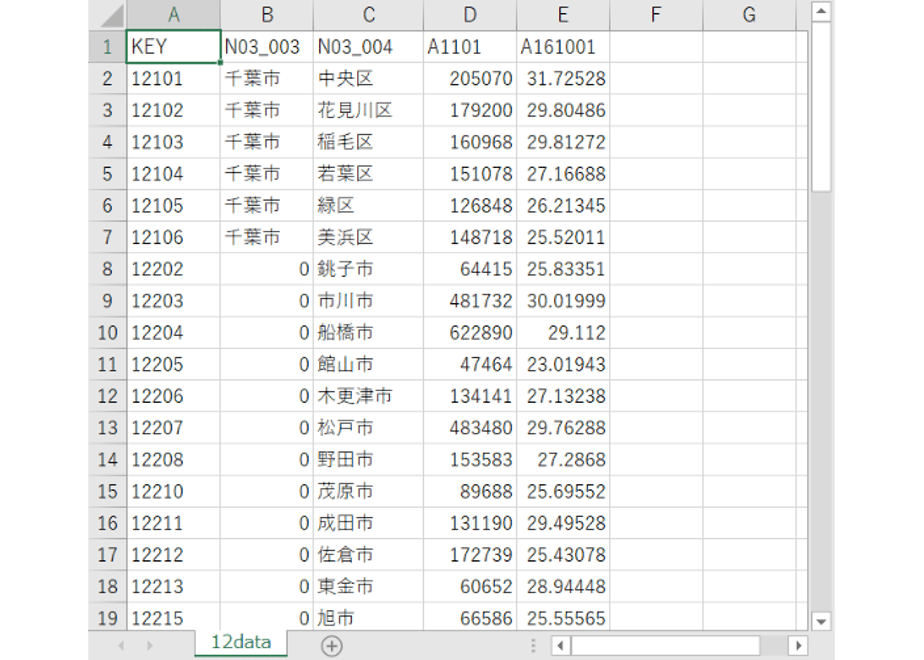Select column C header
924x660 pixels.
[368, 15]
